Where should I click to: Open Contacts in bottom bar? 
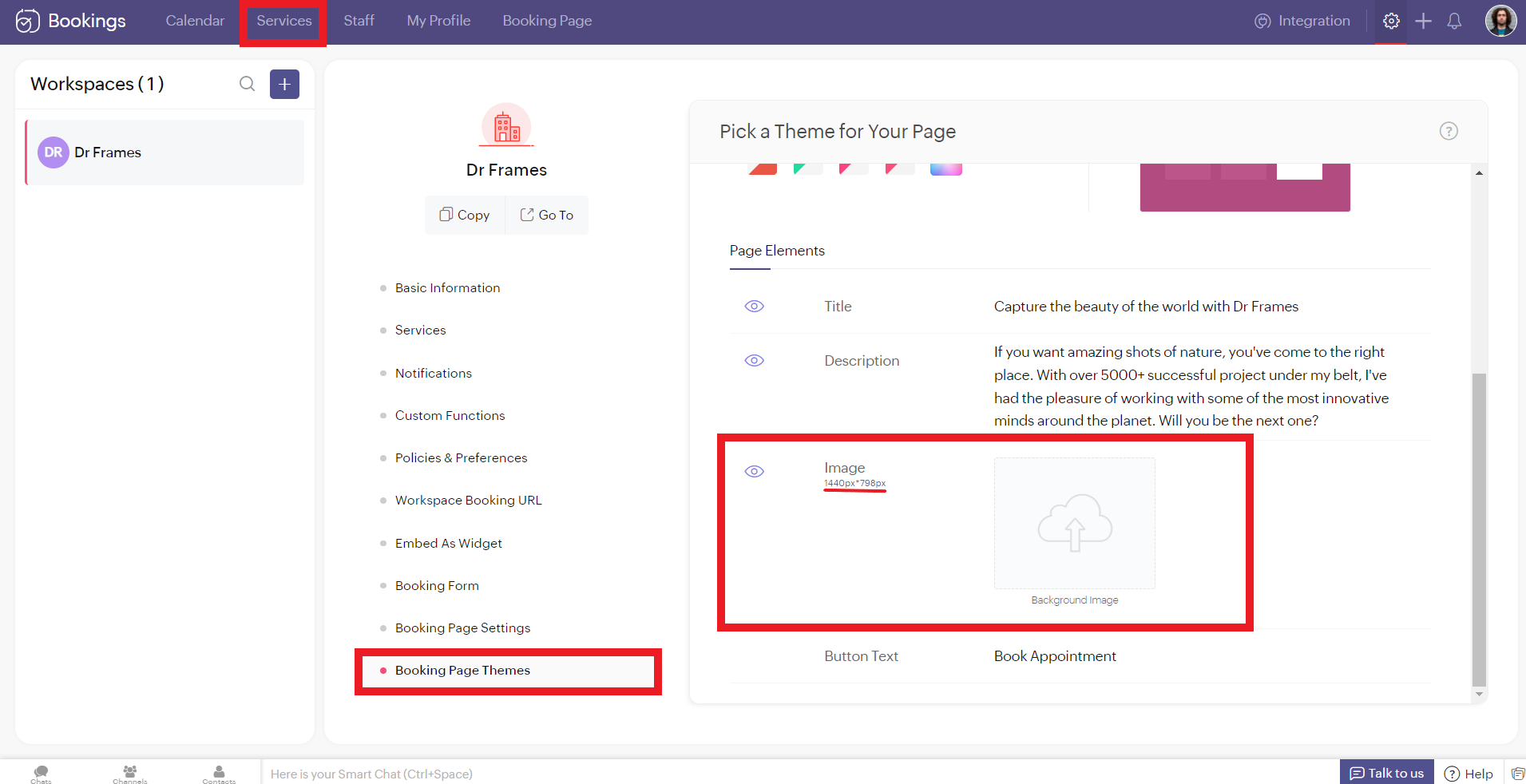point(219,774)
